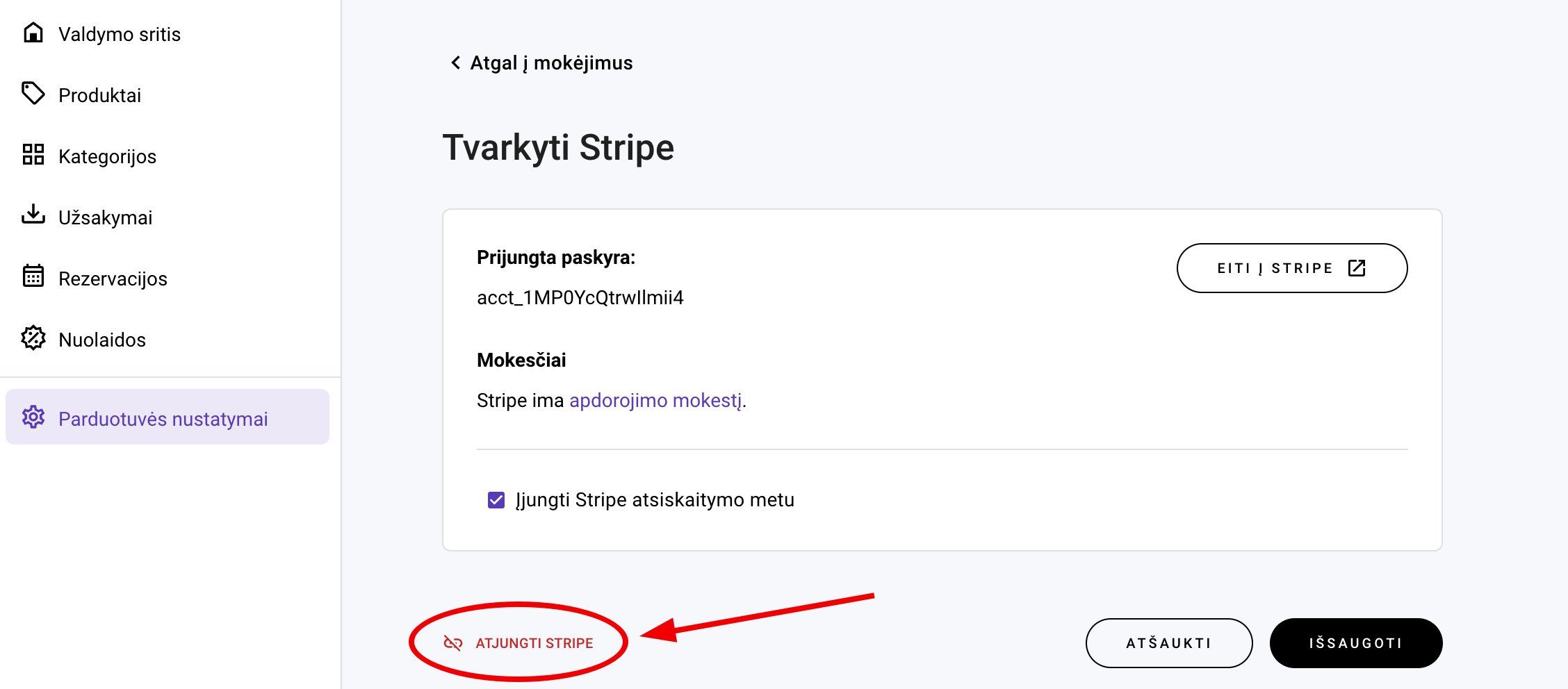
Task: Select Kategorijos in the sidebar
Action: [107, 156]
